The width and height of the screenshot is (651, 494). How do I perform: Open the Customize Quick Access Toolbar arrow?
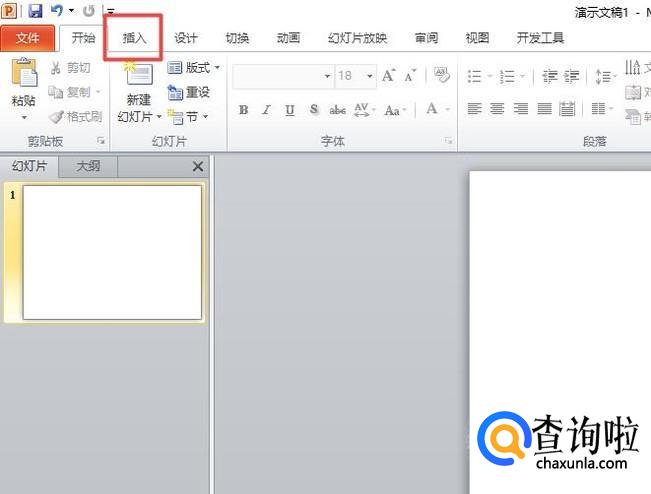tap(110, 11)
